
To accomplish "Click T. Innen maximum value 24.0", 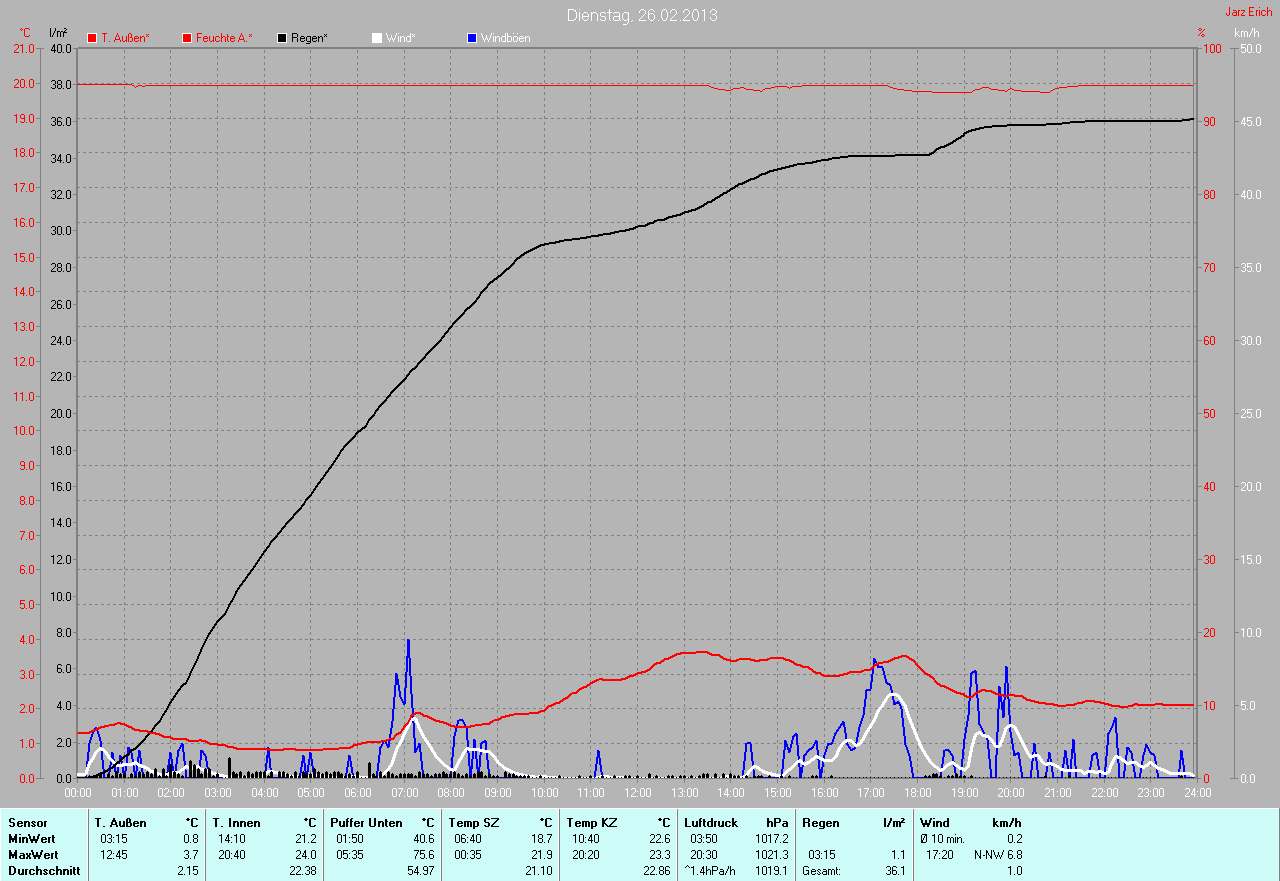I will click(305, 855).
